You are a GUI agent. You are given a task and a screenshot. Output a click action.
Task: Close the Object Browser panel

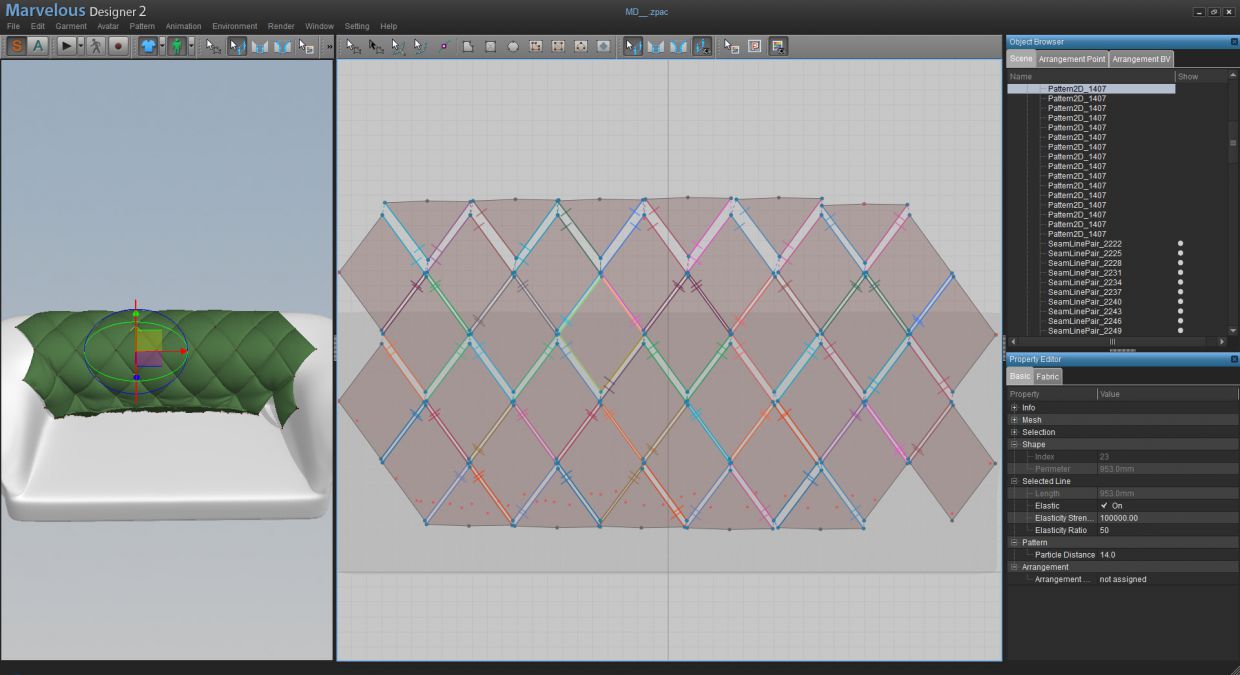pos(1233,42)
